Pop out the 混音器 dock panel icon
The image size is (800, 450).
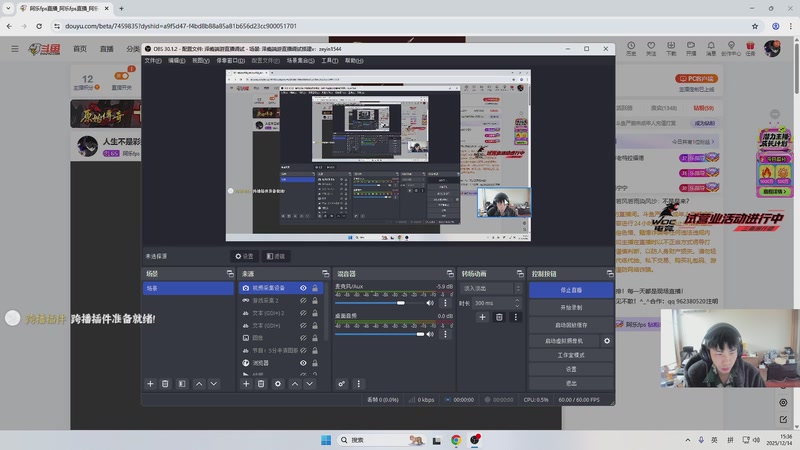click(x=449, y=274)
